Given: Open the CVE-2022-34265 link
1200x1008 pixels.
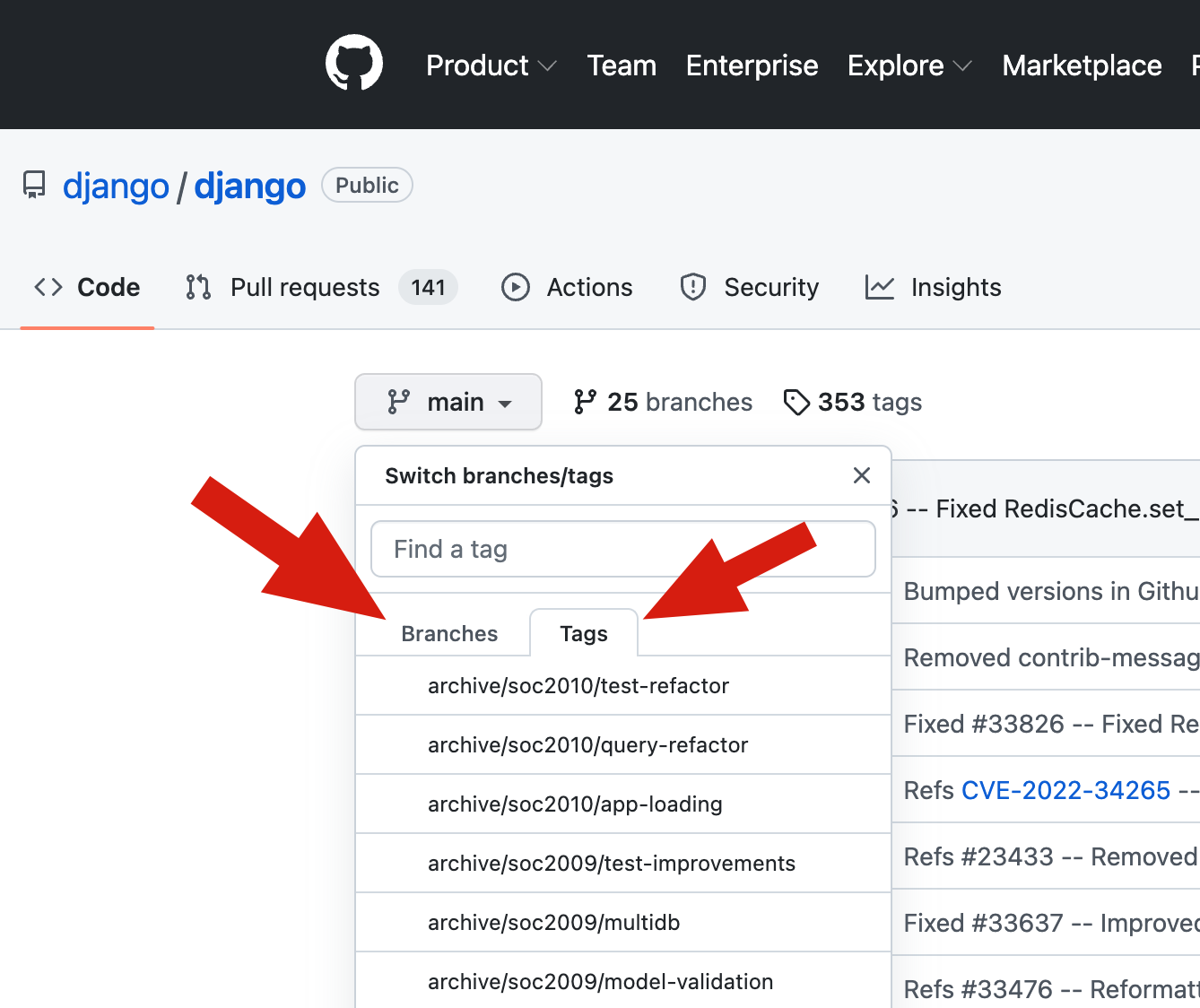Looking at the screenshot, I should [1065, 790].
